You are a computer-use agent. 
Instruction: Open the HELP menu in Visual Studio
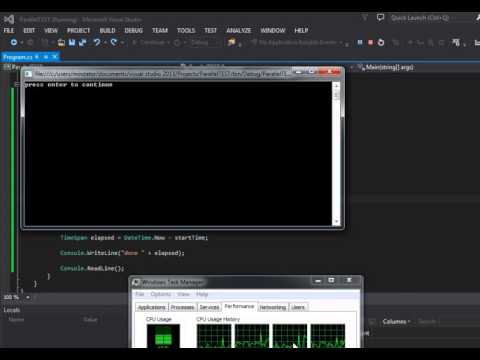[301, 30]
